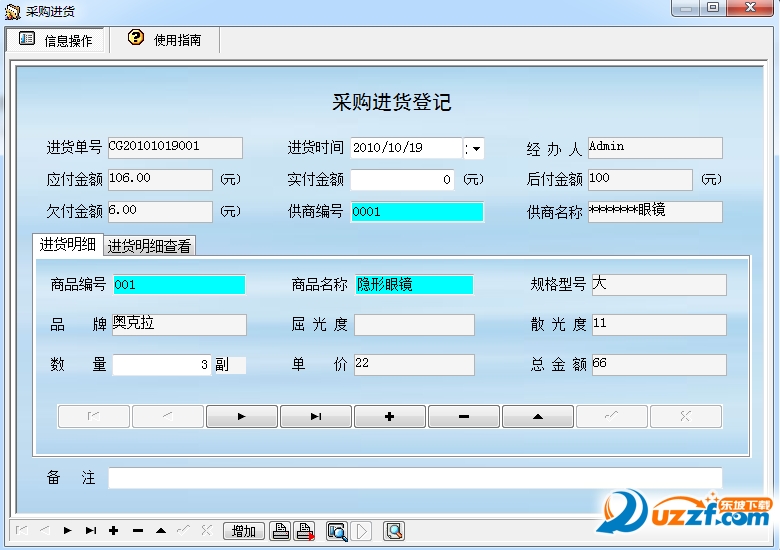The height and width of the screenshot is (550, 780).
Task: Click the 商品名称 field showing 隐形眼镜
Action: click(x=414, y=285)
